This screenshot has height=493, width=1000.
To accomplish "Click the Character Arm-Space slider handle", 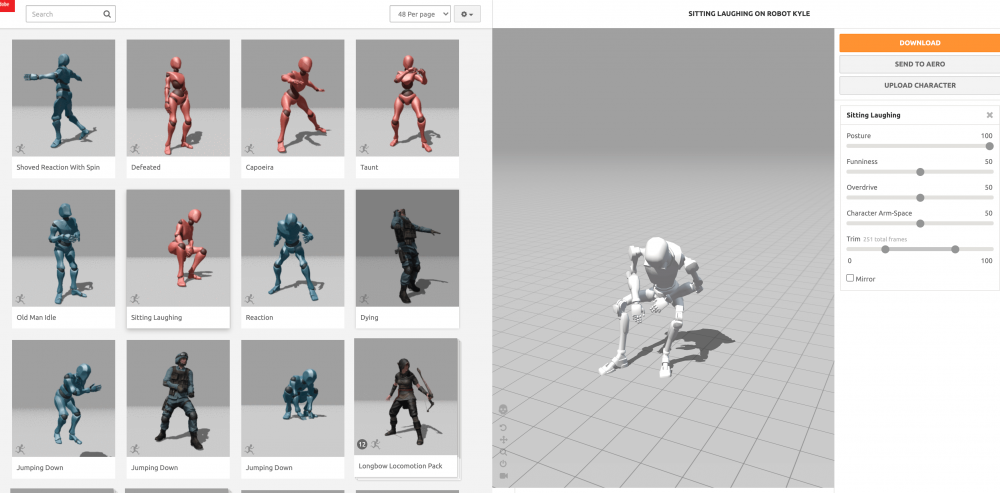I will click(x=920, y=224).
